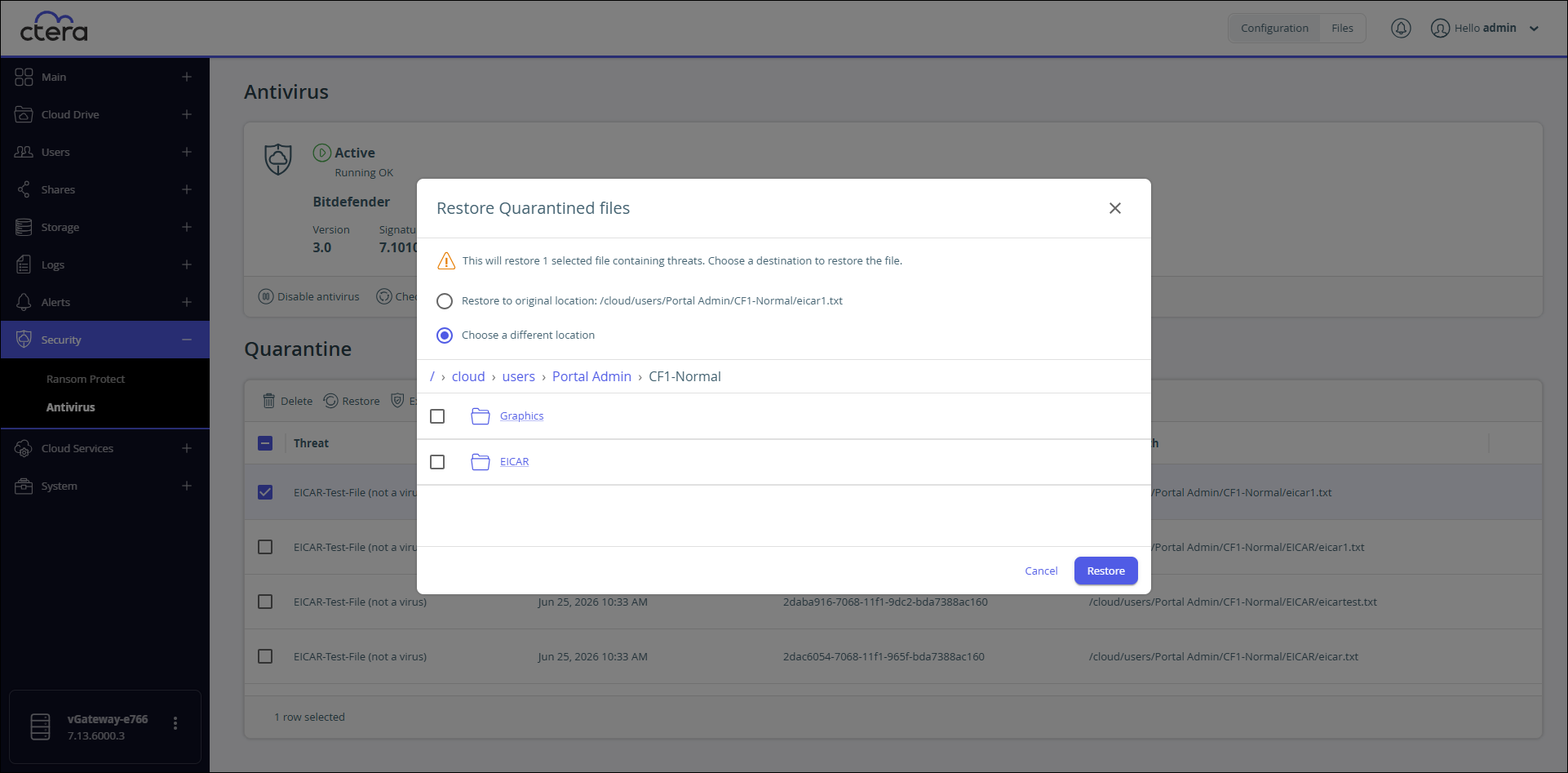The image size is (1568, 773).
Task: Go to root slash in breadcrumb
Action: pos(432,376)
